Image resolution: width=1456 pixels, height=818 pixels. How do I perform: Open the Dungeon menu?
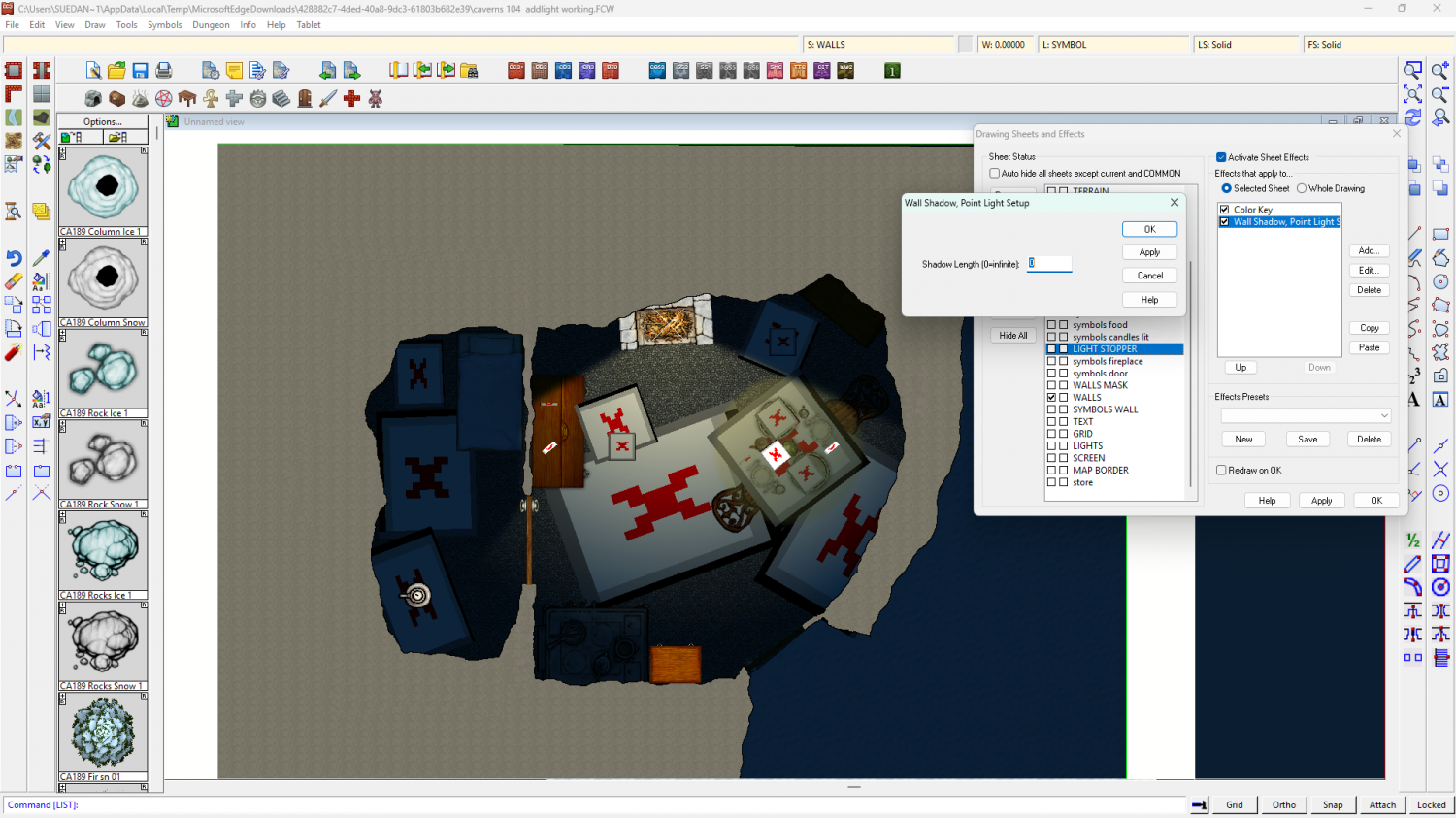tap(211, 25)
